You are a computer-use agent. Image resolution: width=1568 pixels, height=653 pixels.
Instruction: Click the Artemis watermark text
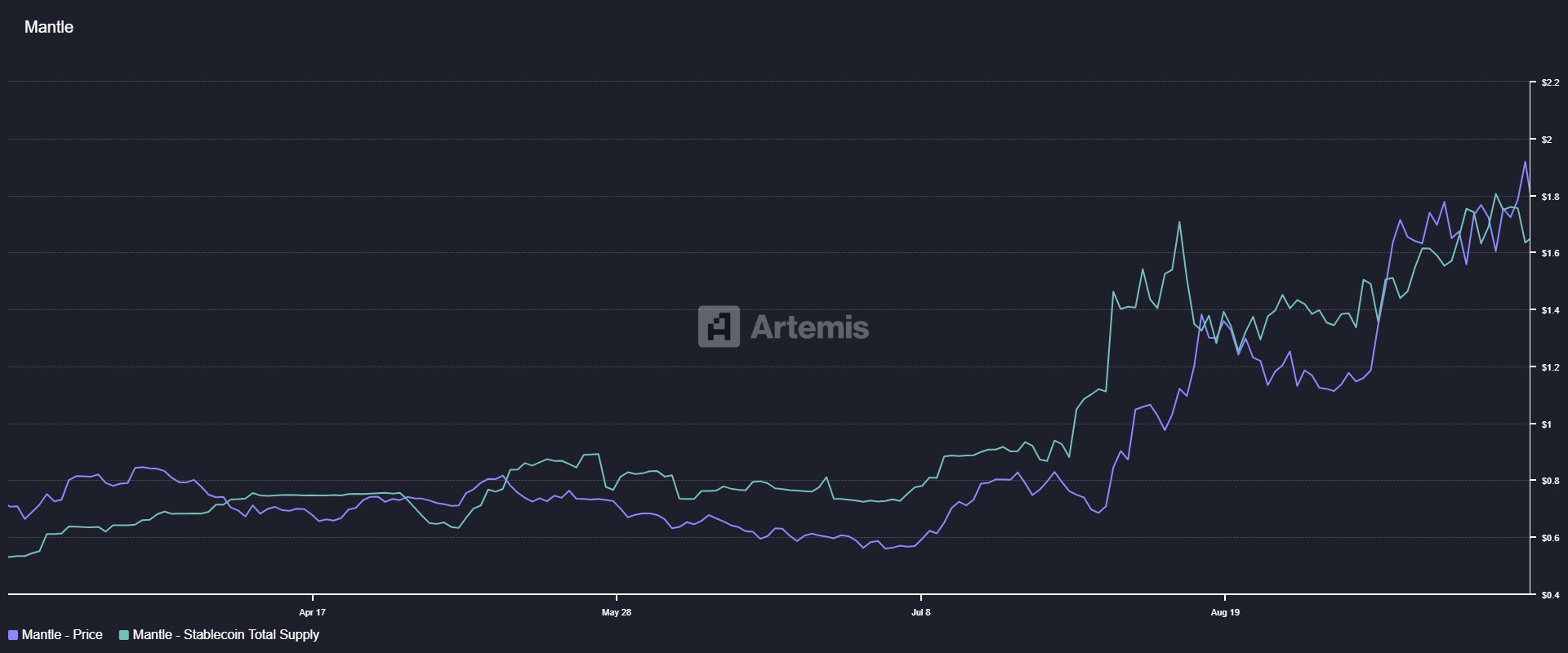(x=809, y=327)
